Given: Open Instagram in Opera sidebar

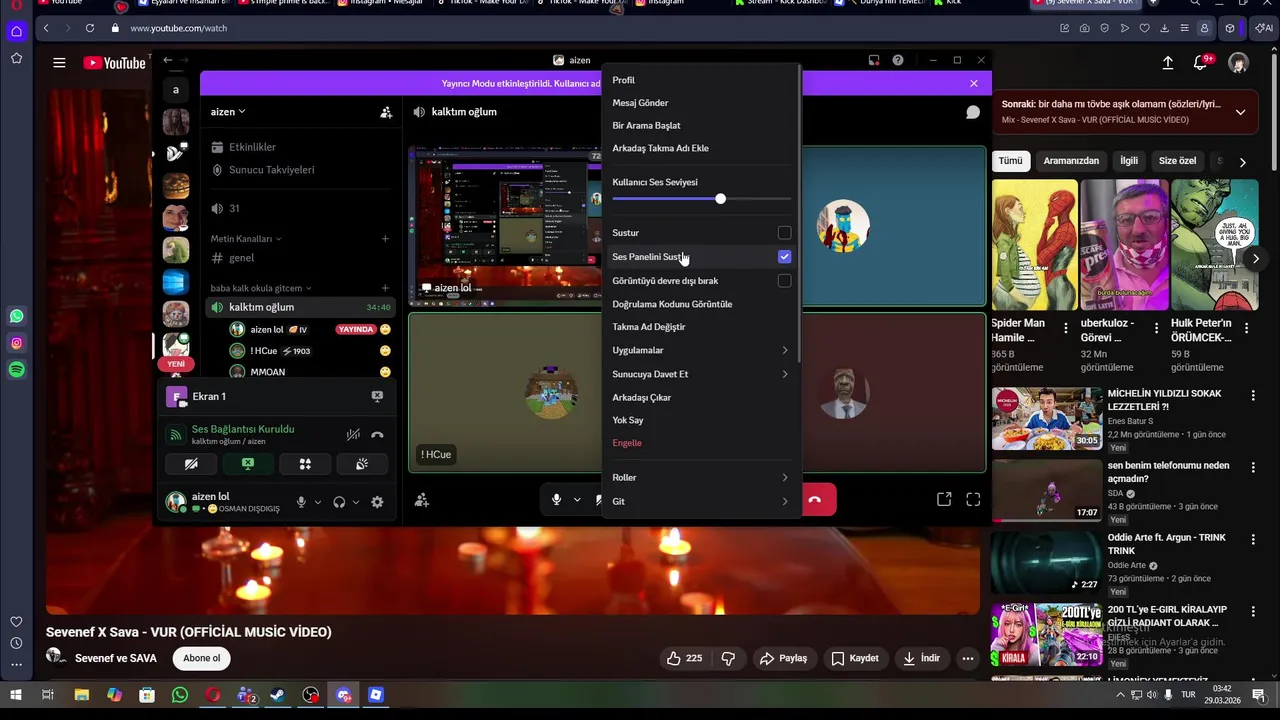Looking at the screenshot, I should (x=16, y=343).
